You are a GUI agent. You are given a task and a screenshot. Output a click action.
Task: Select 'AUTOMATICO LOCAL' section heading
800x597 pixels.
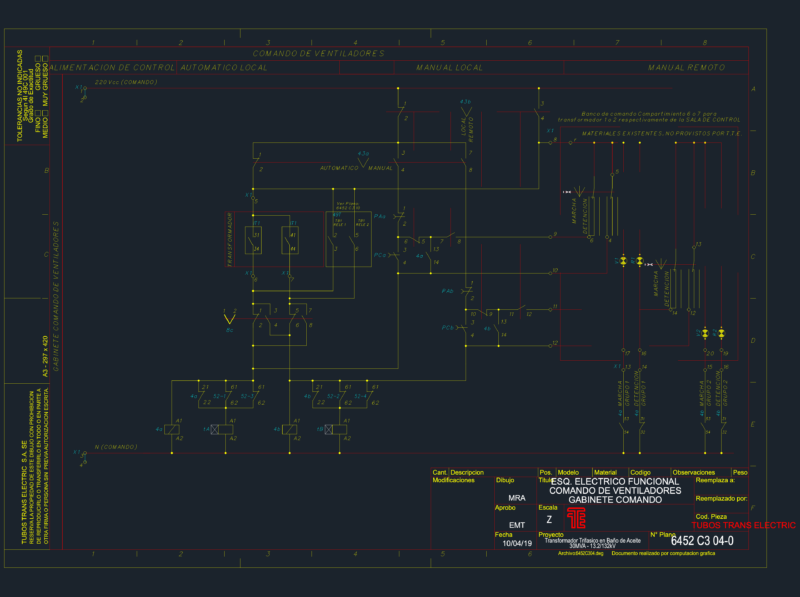pyautogui.click(x=223, y=67)
